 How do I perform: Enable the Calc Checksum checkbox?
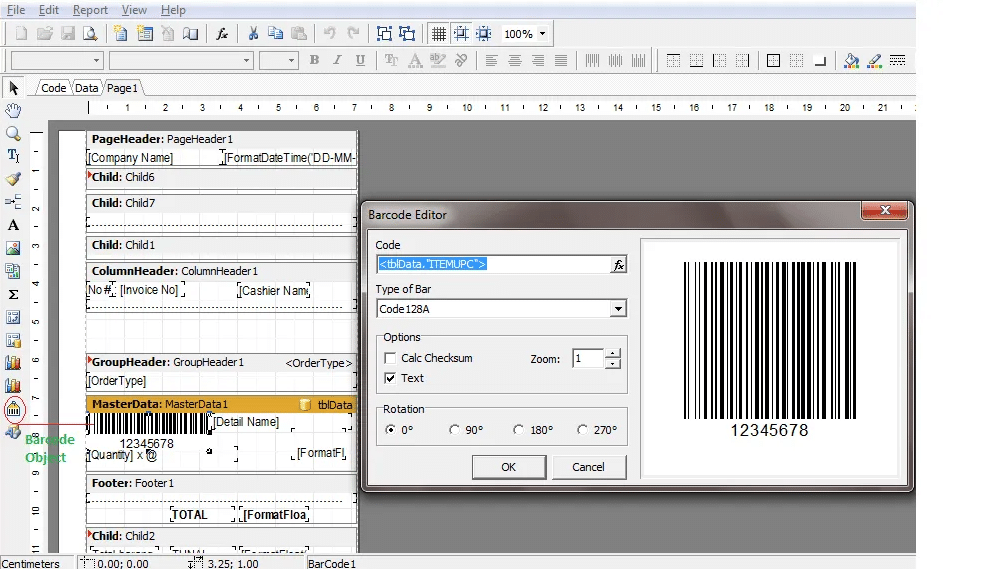coord(391,358)
